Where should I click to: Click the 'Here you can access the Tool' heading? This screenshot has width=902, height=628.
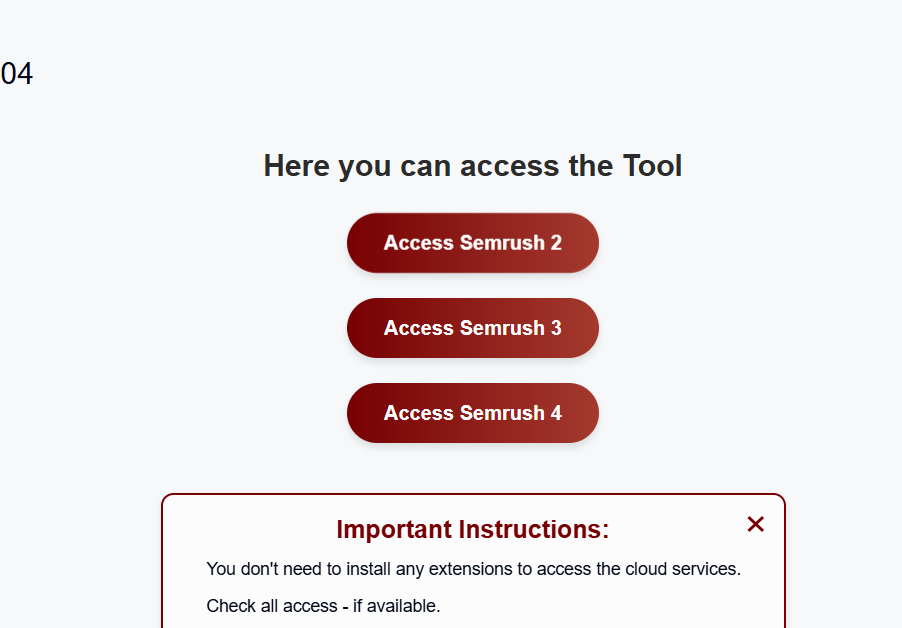[473, 166]
